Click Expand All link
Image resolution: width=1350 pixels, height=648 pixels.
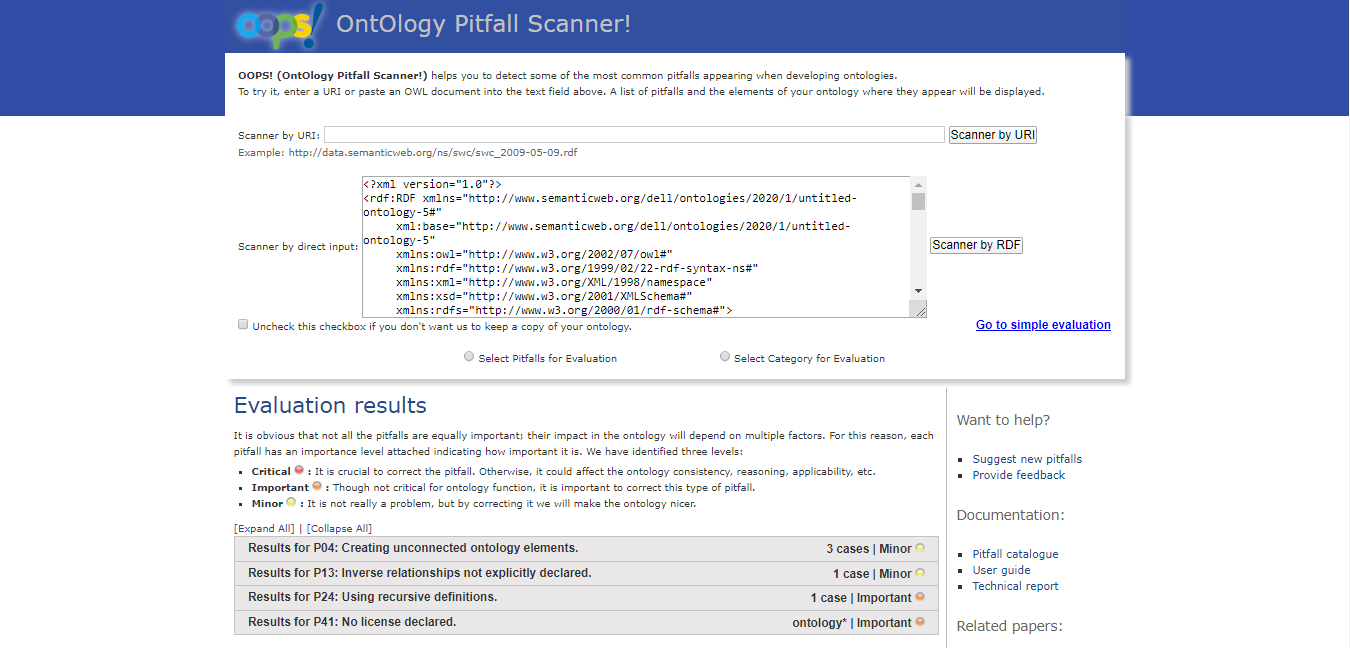264,528
